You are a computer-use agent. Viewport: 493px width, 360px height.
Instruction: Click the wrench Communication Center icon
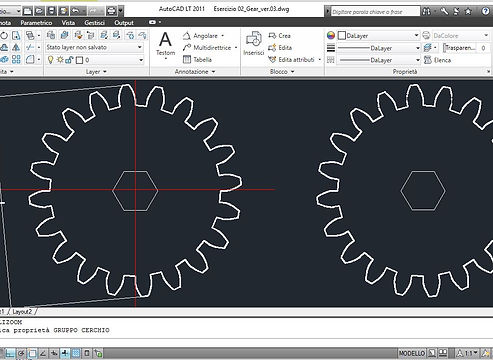(444, 11)
